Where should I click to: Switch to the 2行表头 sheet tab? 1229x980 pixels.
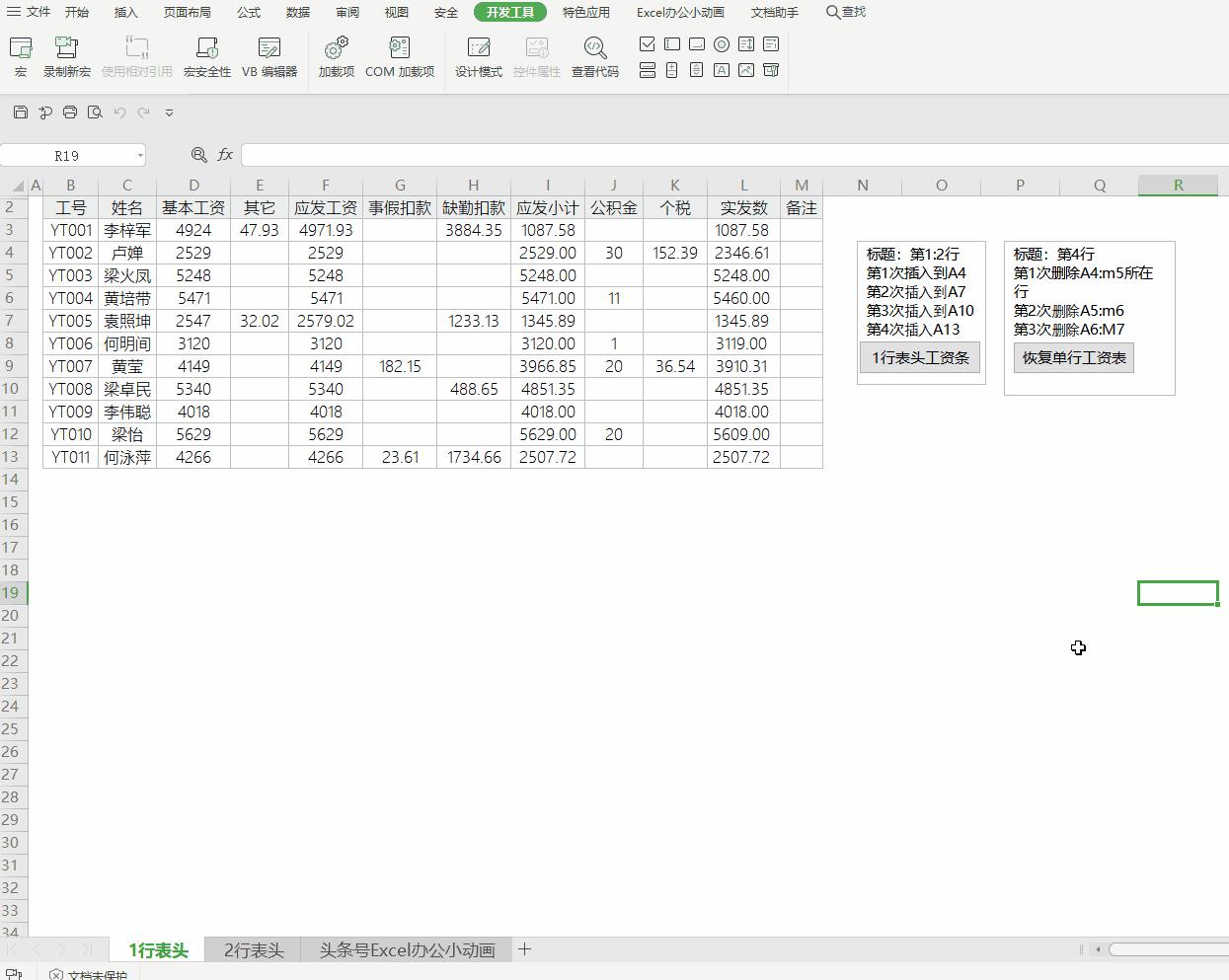click(x=253, y=949)
